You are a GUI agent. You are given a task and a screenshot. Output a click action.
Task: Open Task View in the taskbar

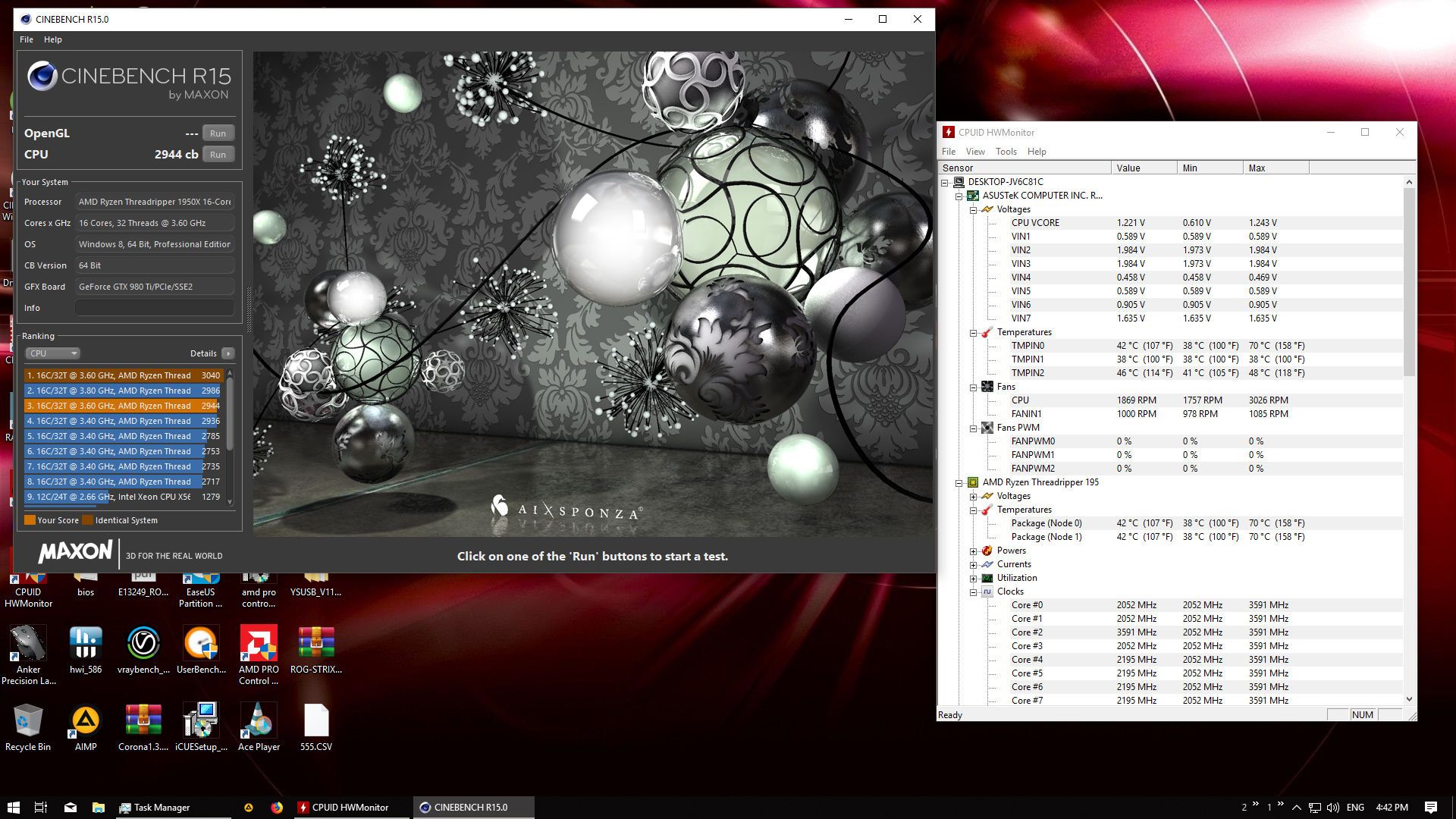tap(41, 808)
